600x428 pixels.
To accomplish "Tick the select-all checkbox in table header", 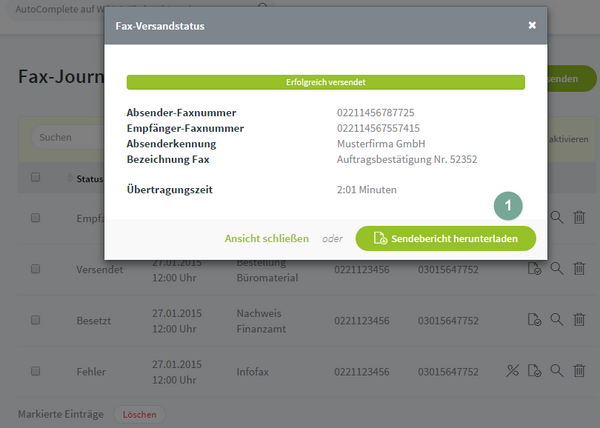I will click(36, 177).
